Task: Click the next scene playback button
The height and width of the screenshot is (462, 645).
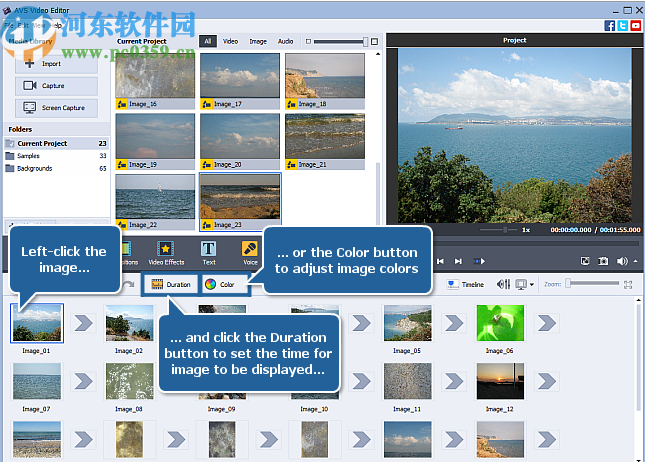Action: tap(479, 261)
